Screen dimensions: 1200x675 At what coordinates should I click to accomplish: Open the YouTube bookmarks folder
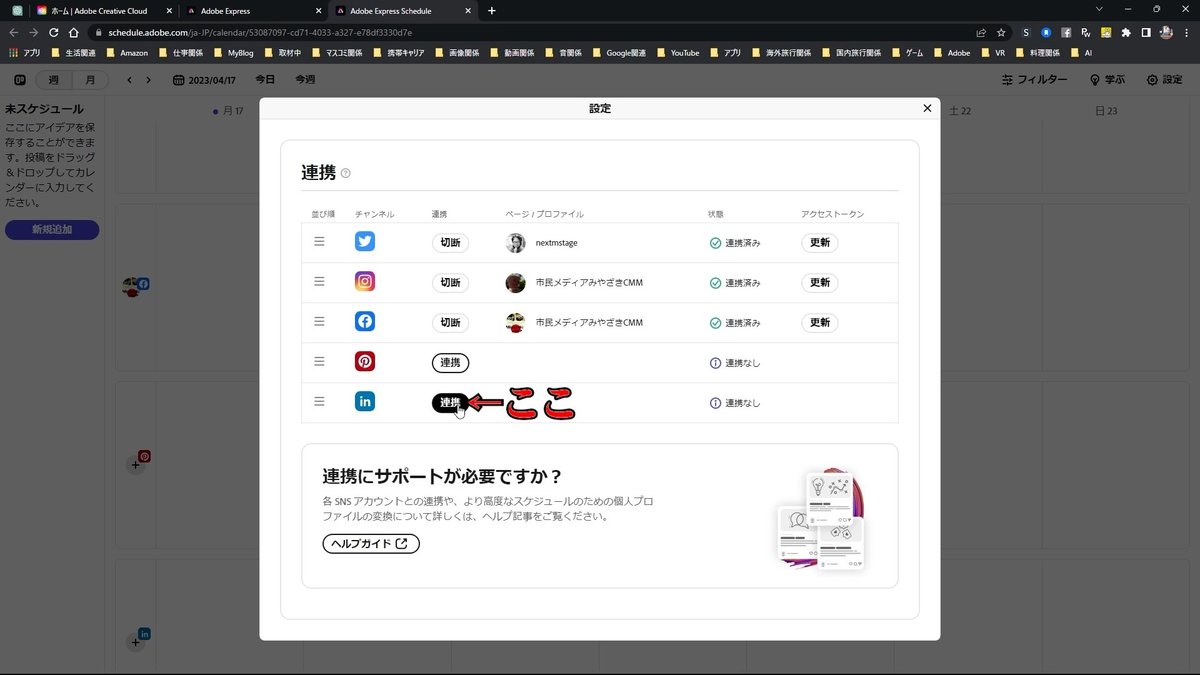(677, 52)
